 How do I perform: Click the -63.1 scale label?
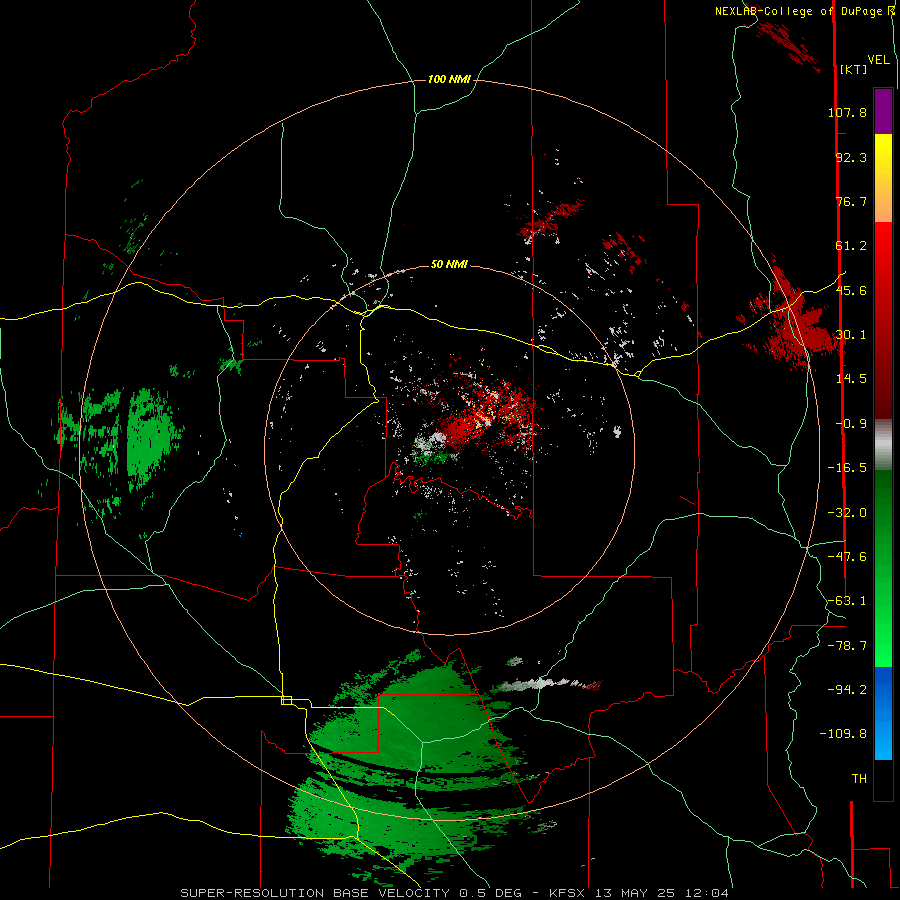click(x=847, y=601)
